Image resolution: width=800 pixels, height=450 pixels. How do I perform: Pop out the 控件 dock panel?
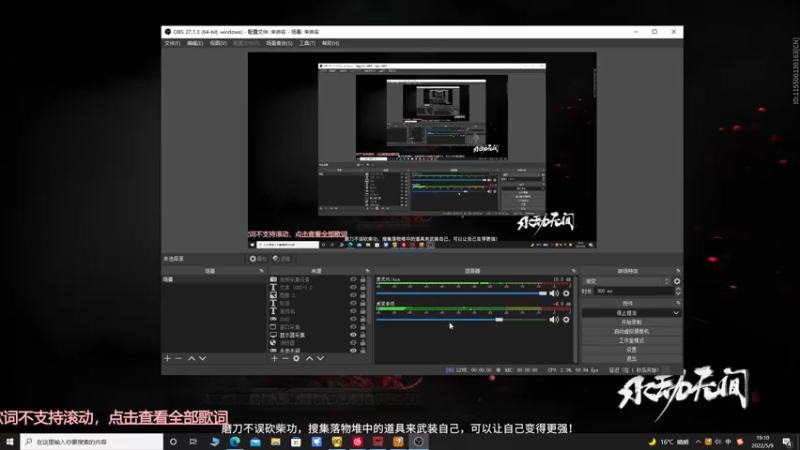678,303
